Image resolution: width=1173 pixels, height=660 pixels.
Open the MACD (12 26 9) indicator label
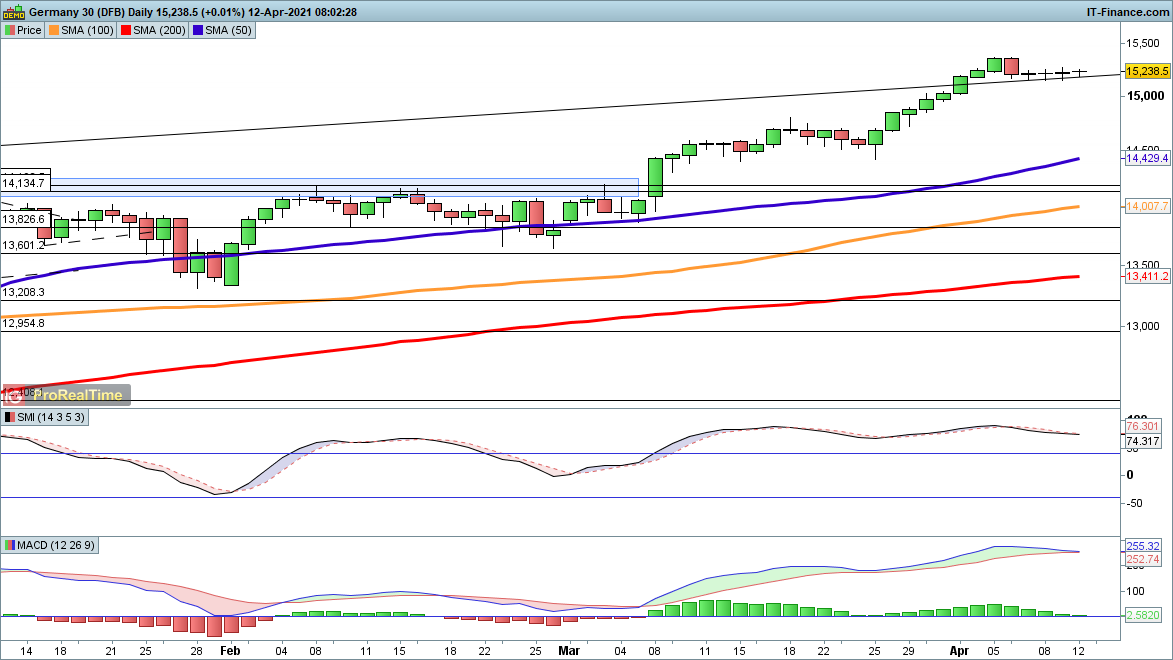point(51,545)
